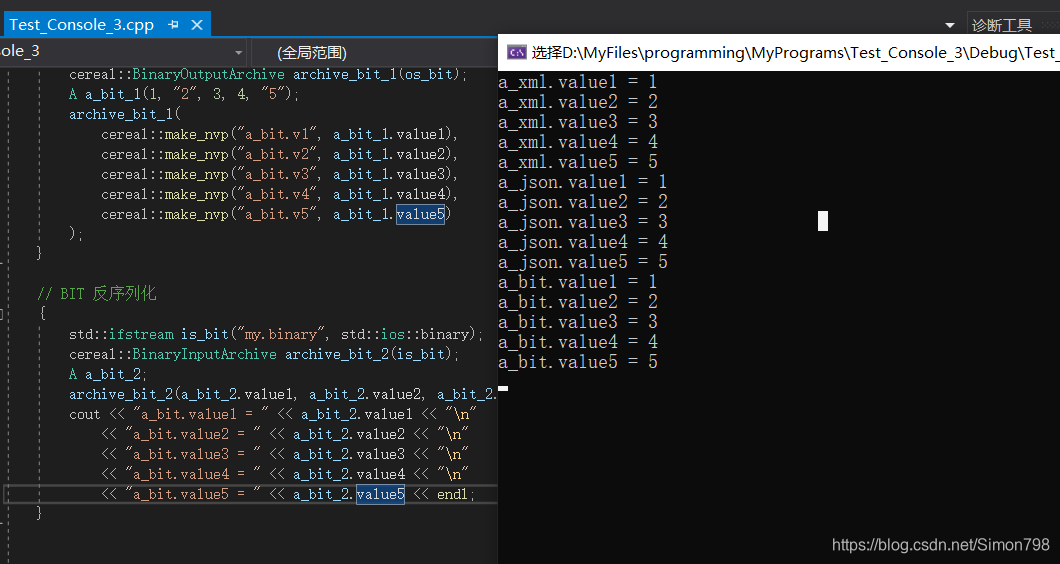This screenshot has width=1060, height=564.
Task: Pin the Test_Console_3.cpp tab
Action: pyautogui.click(x=173, y=25)
